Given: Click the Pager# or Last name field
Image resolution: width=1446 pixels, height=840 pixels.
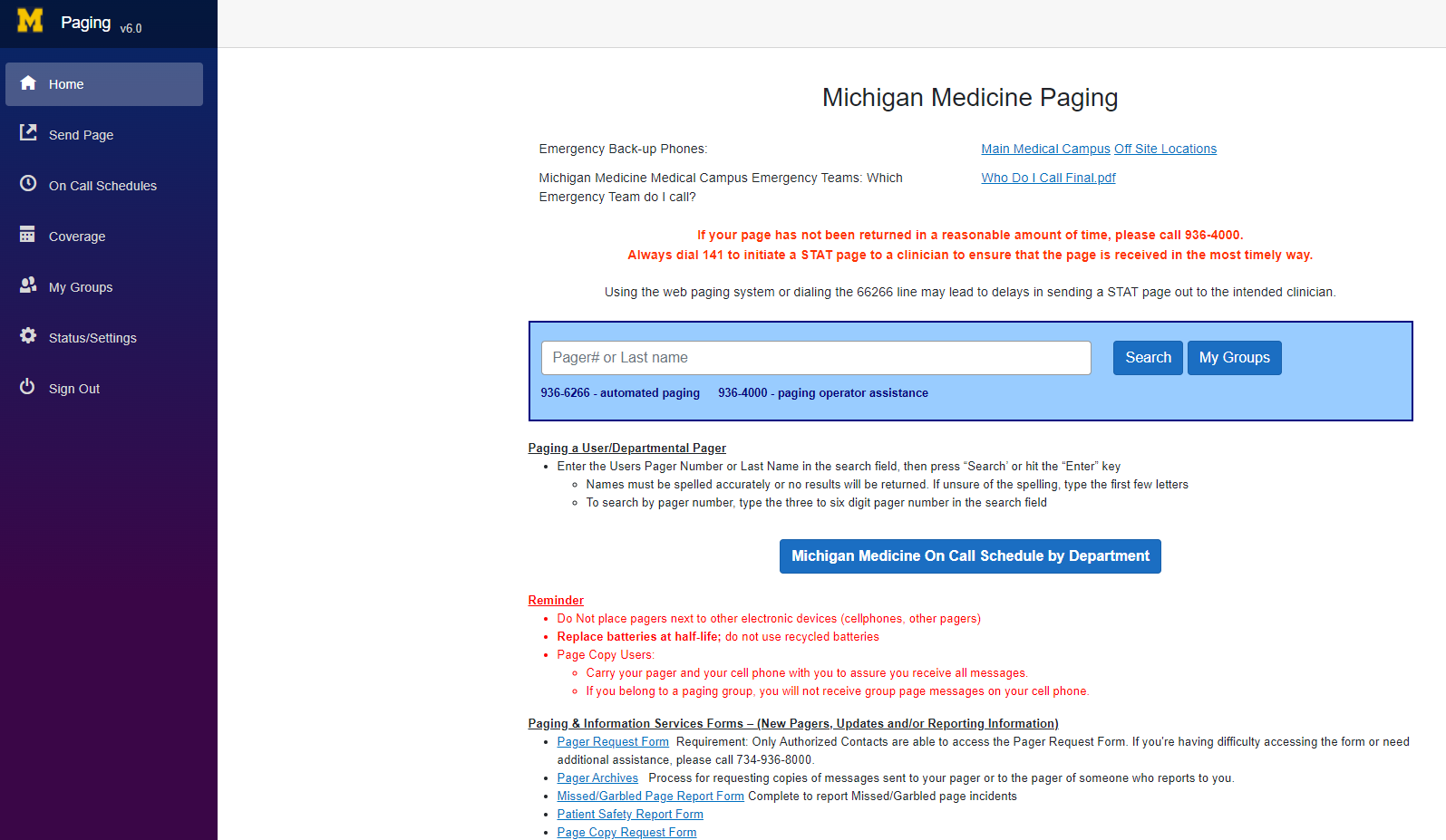Looking at the screenshot, I should [816, 358].
